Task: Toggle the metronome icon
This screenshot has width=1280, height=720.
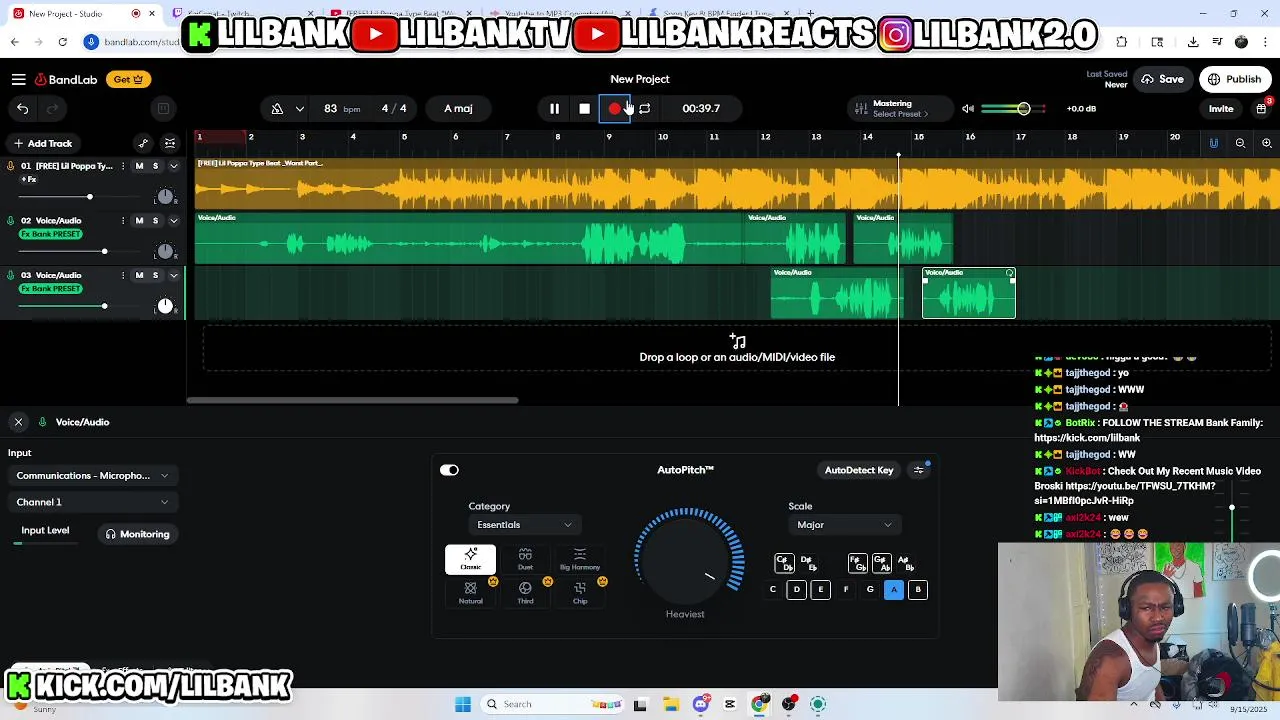Action: pos(277,108)
